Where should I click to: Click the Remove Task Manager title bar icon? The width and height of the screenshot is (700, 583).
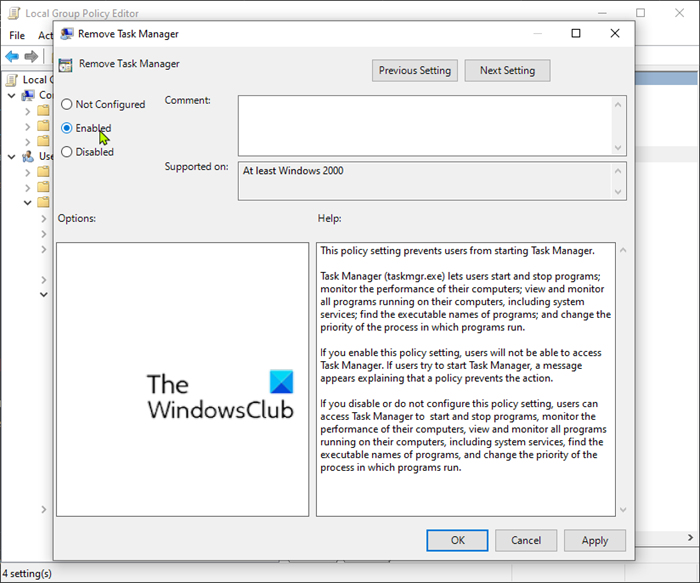(x=67, y=34)
